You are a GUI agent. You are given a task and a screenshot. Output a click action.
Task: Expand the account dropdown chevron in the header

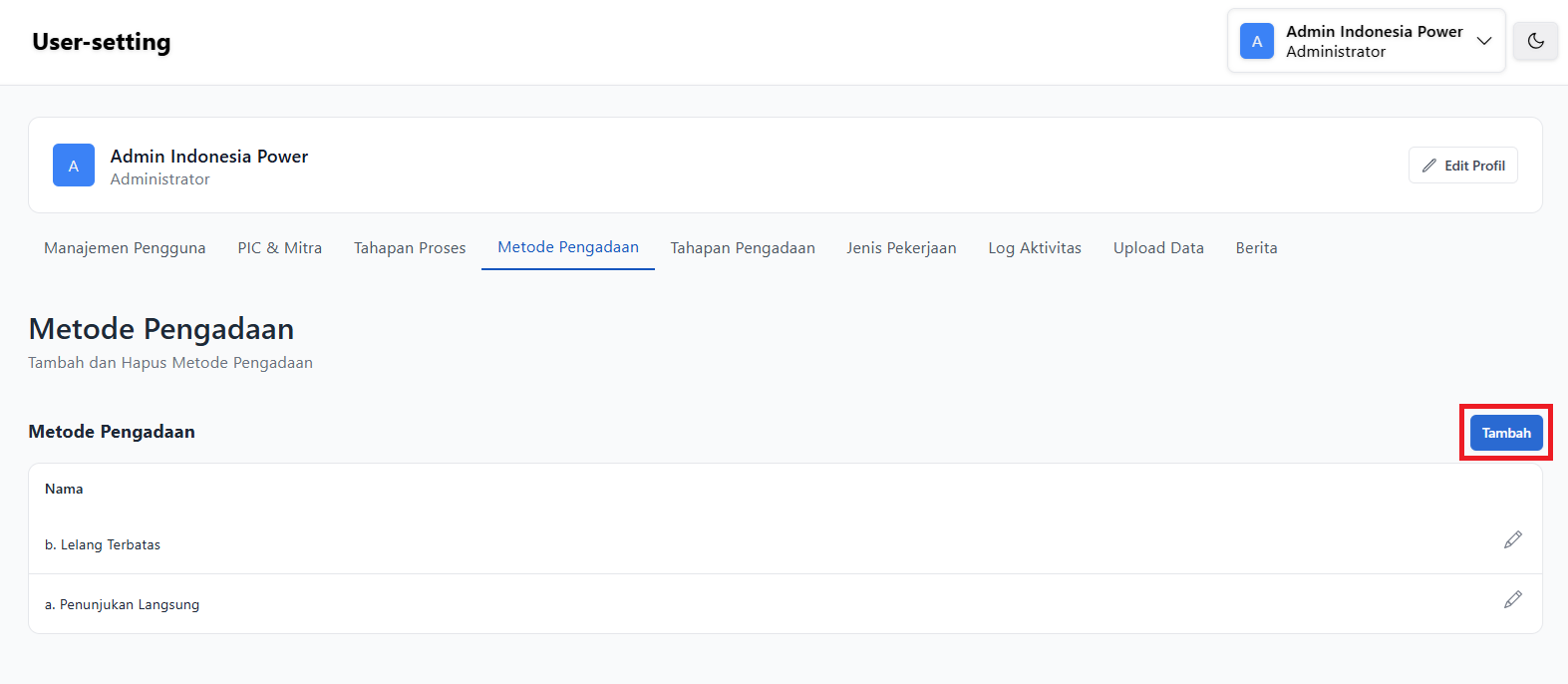[x=1483, y=41]
